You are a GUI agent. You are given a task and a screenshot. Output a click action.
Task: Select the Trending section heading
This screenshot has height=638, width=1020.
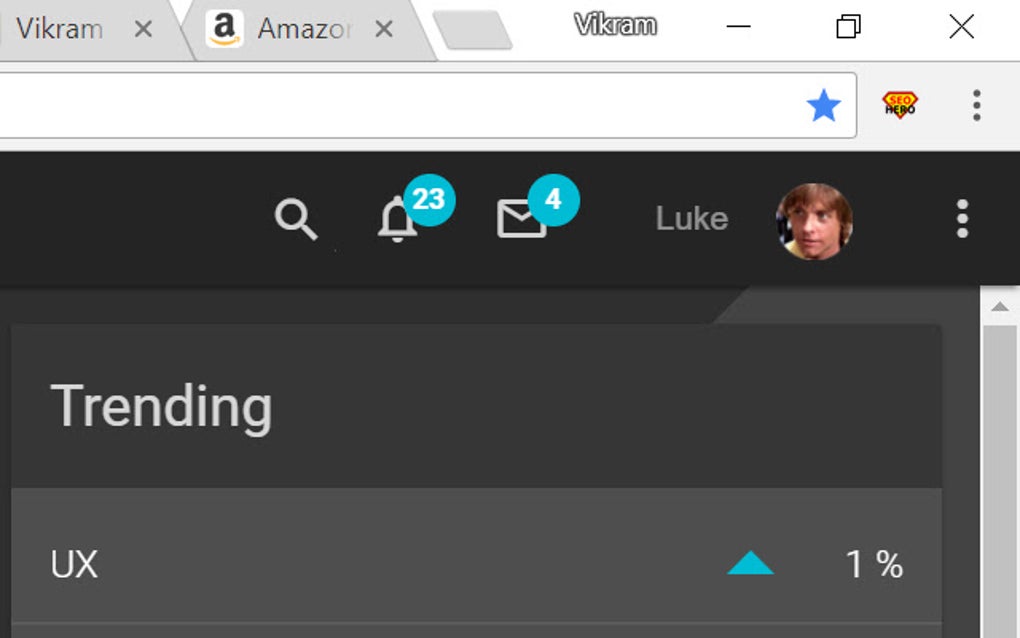tap(163, 405)
